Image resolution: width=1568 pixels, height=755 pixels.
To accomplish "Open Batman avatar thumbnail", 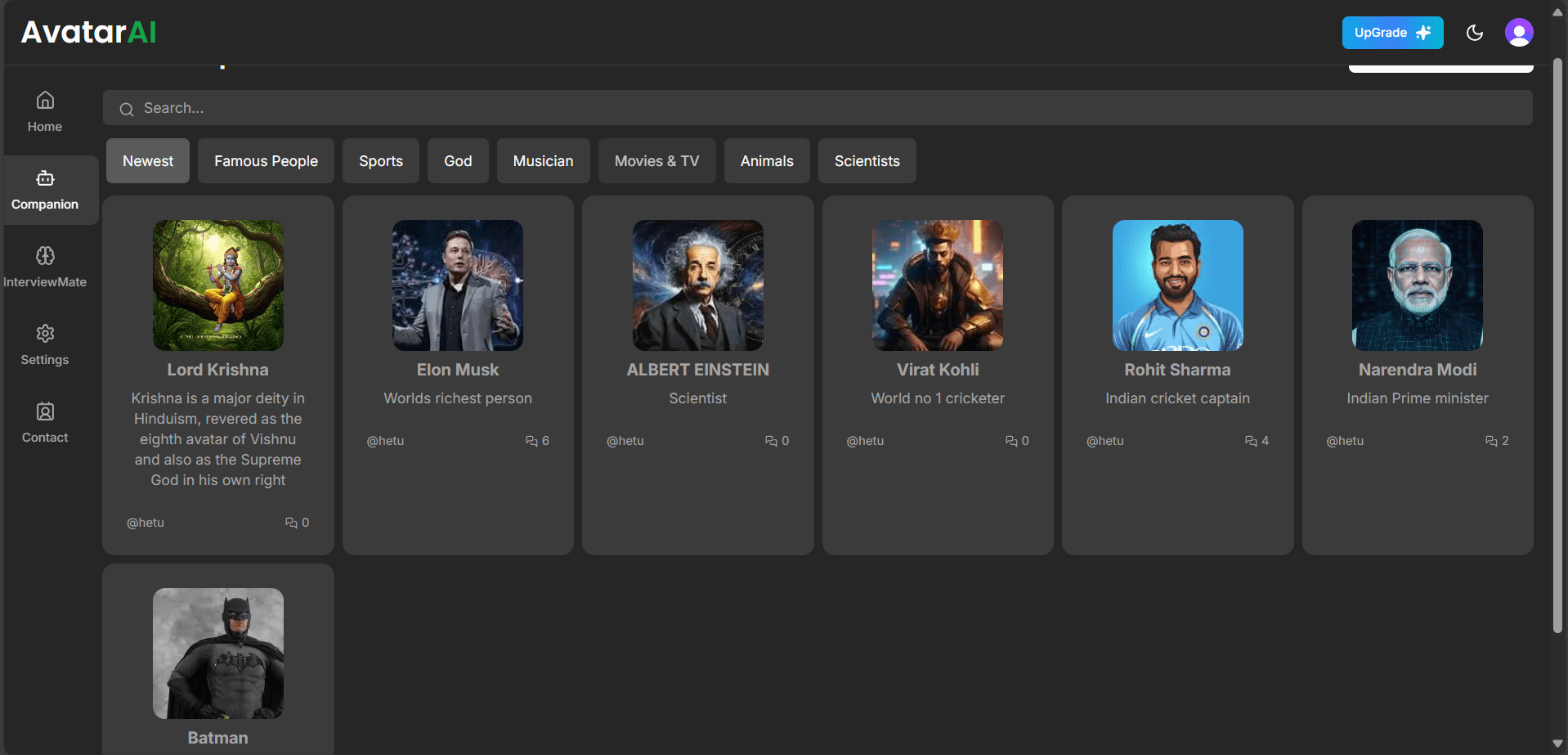I will pyautogui.click(x=218, y=654).
